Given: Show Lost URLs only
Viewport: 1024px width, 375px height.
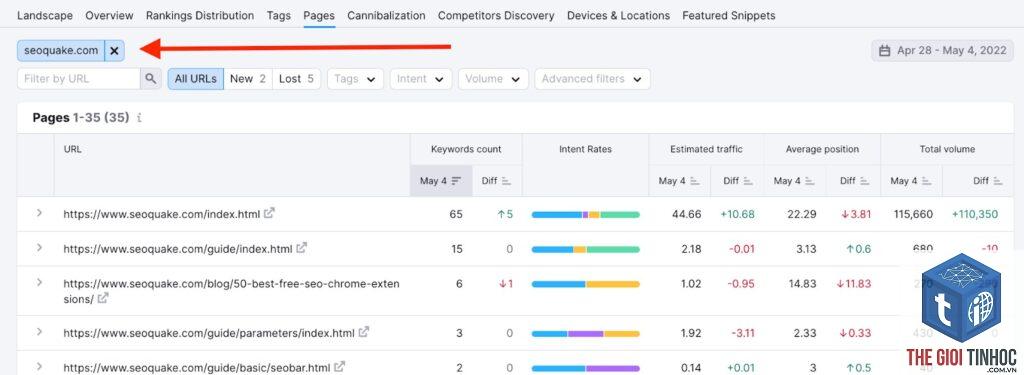Looking at the screenshot, I should 296,78.
